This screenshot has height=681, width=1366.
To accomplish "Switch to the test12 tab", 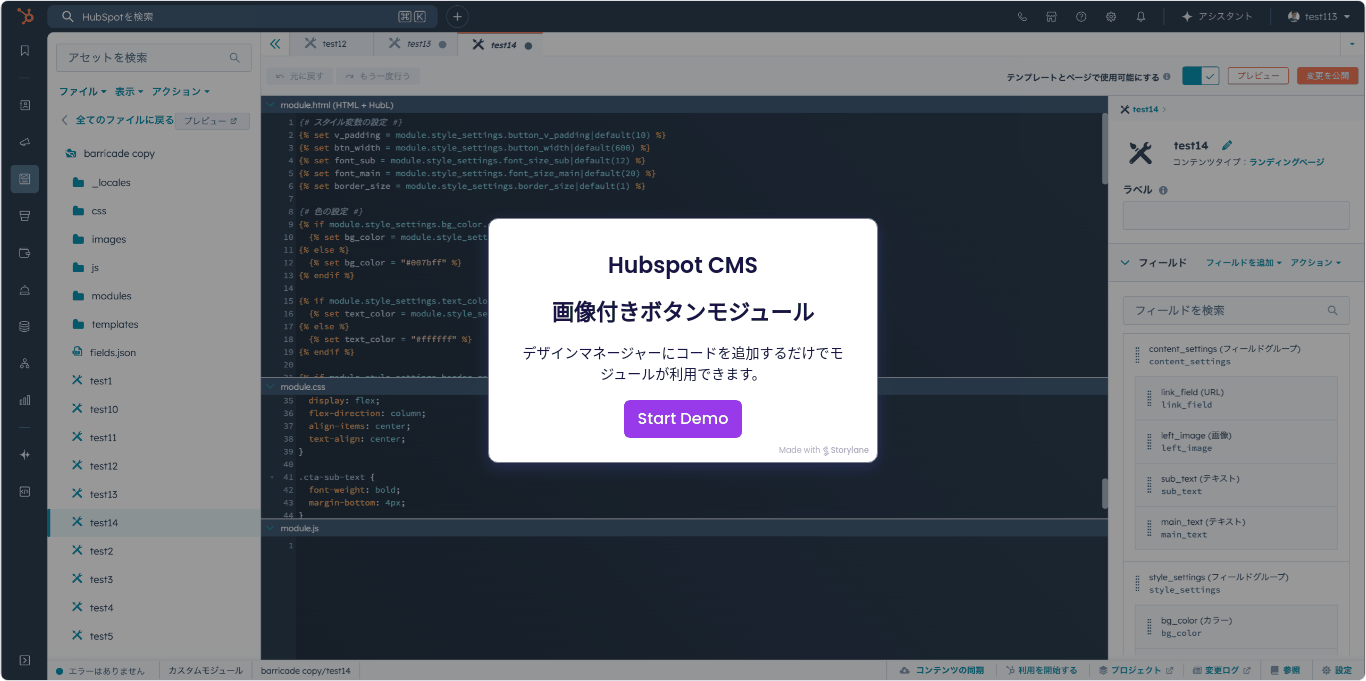I will [x=332, y=44].
